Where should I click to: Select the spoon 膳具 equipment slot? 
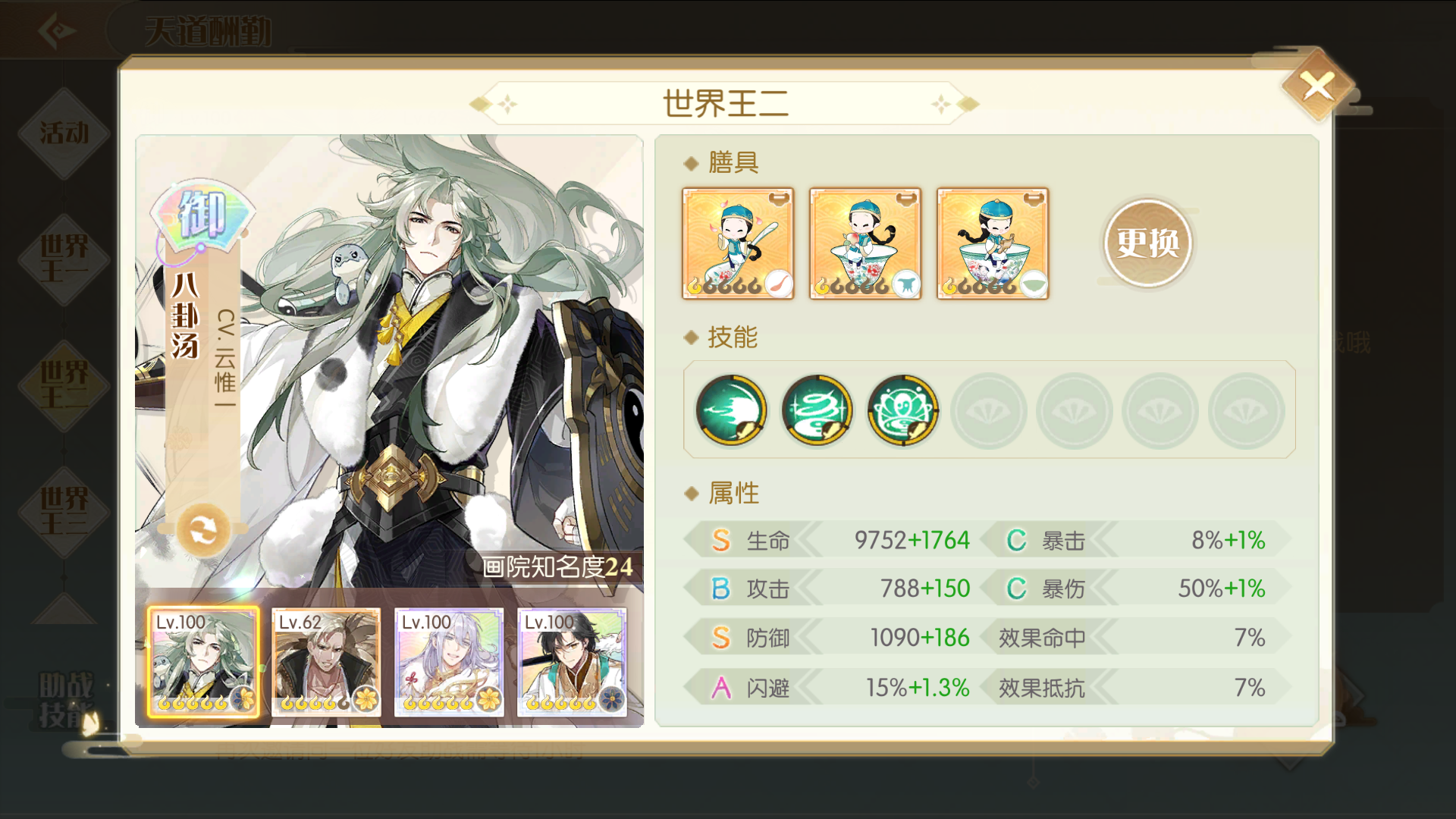click(738, 243)
